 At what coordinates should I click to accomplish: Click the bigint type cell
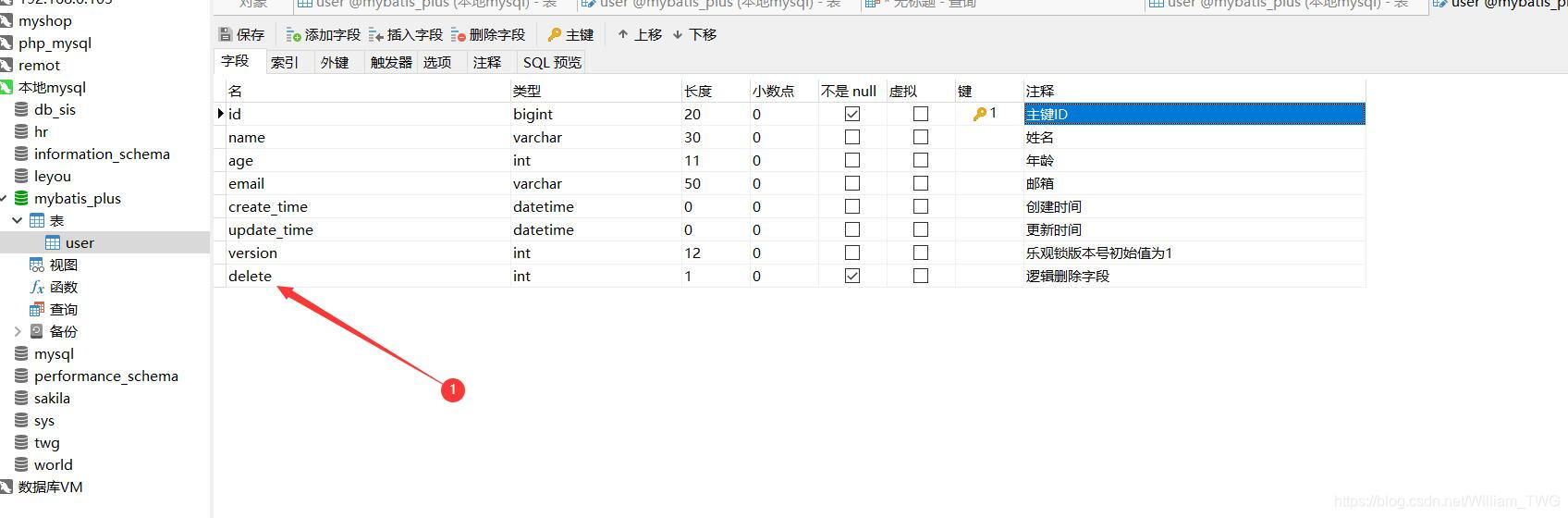(596, 114)
